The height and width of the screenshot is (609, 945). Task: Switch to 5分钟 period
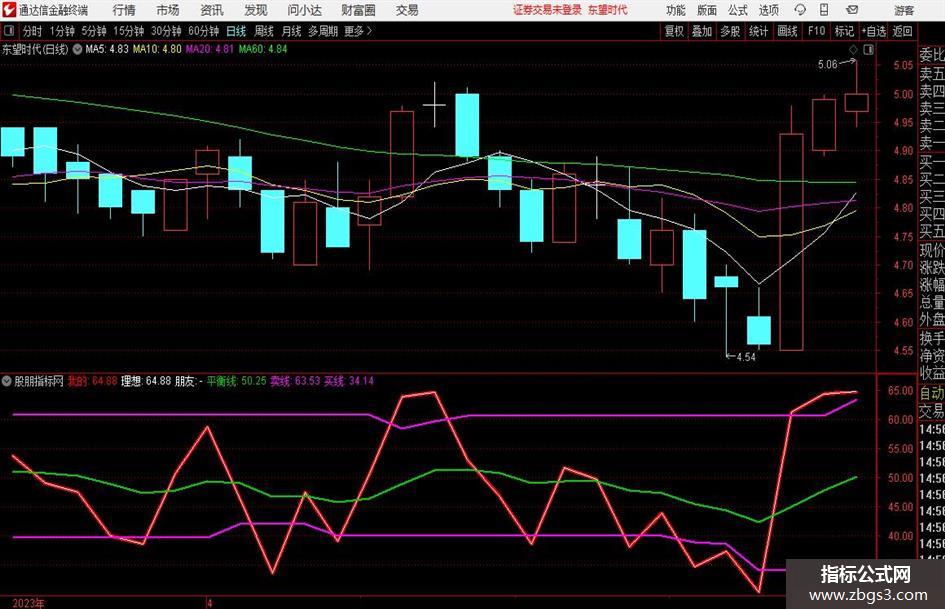point(93,31)
